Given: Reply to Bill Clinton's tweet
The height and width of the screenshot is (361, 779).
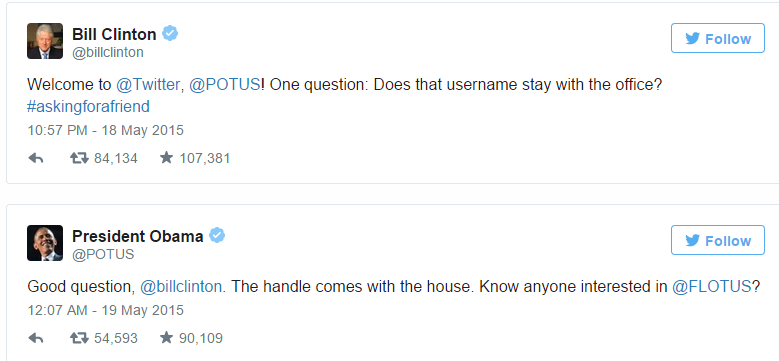Looking at the screenshot, I should point(35,158).
